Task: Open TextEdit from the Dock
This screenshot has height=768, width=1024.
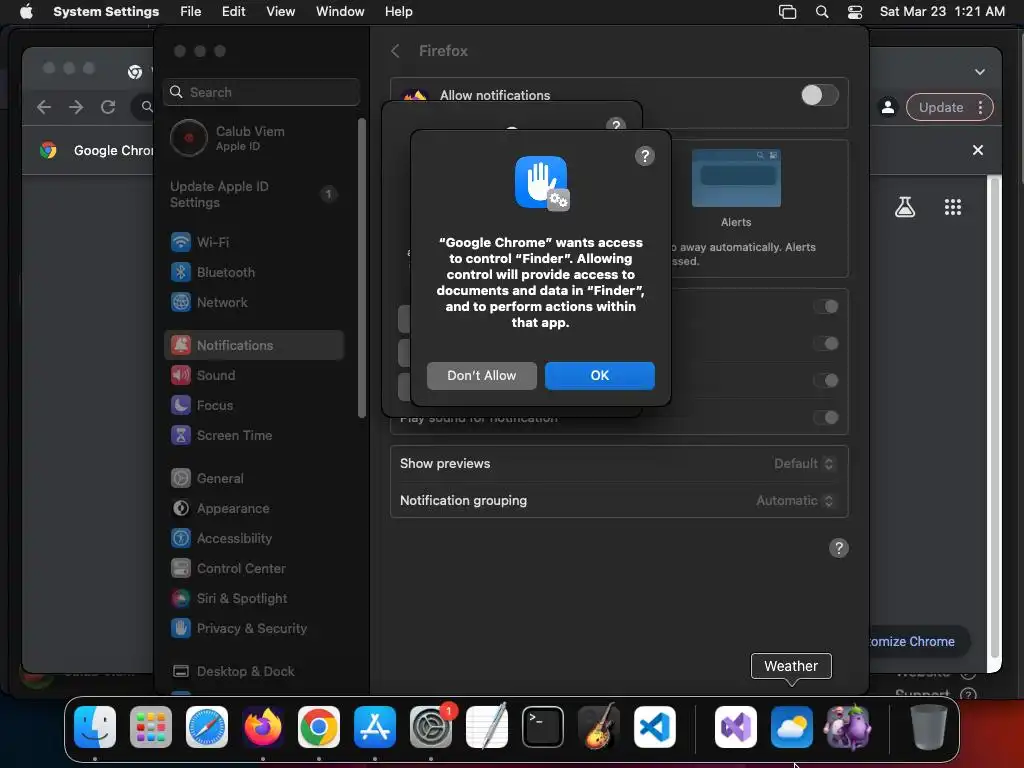Action: click(x=487, y=727)
